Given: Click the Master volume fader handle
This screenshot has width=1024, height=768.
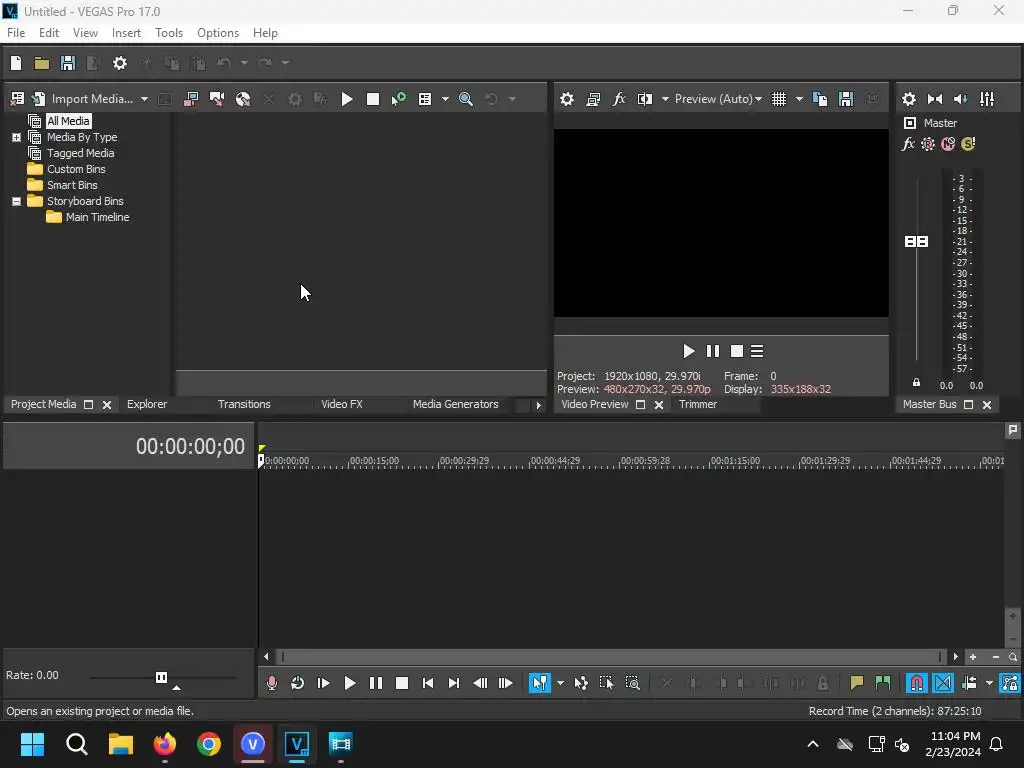Looking at the screenshot, I should click(916, 242).
